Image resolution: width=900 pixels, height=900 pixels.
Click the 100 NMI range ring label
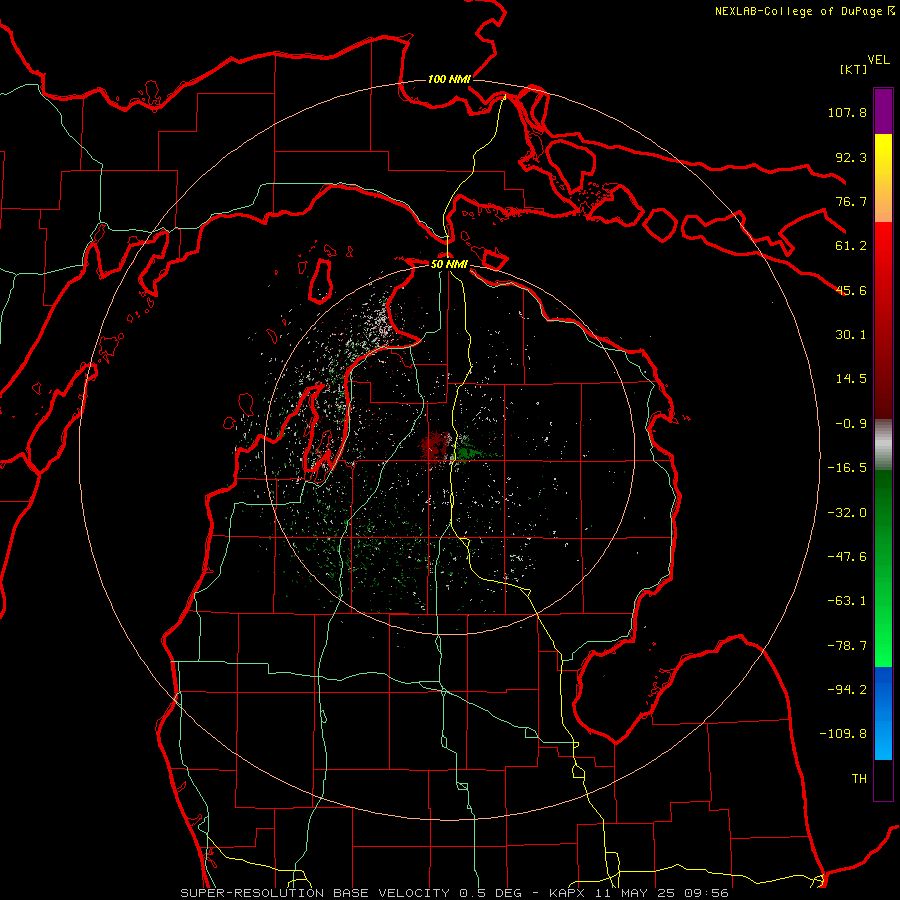[x=449, y=79]
